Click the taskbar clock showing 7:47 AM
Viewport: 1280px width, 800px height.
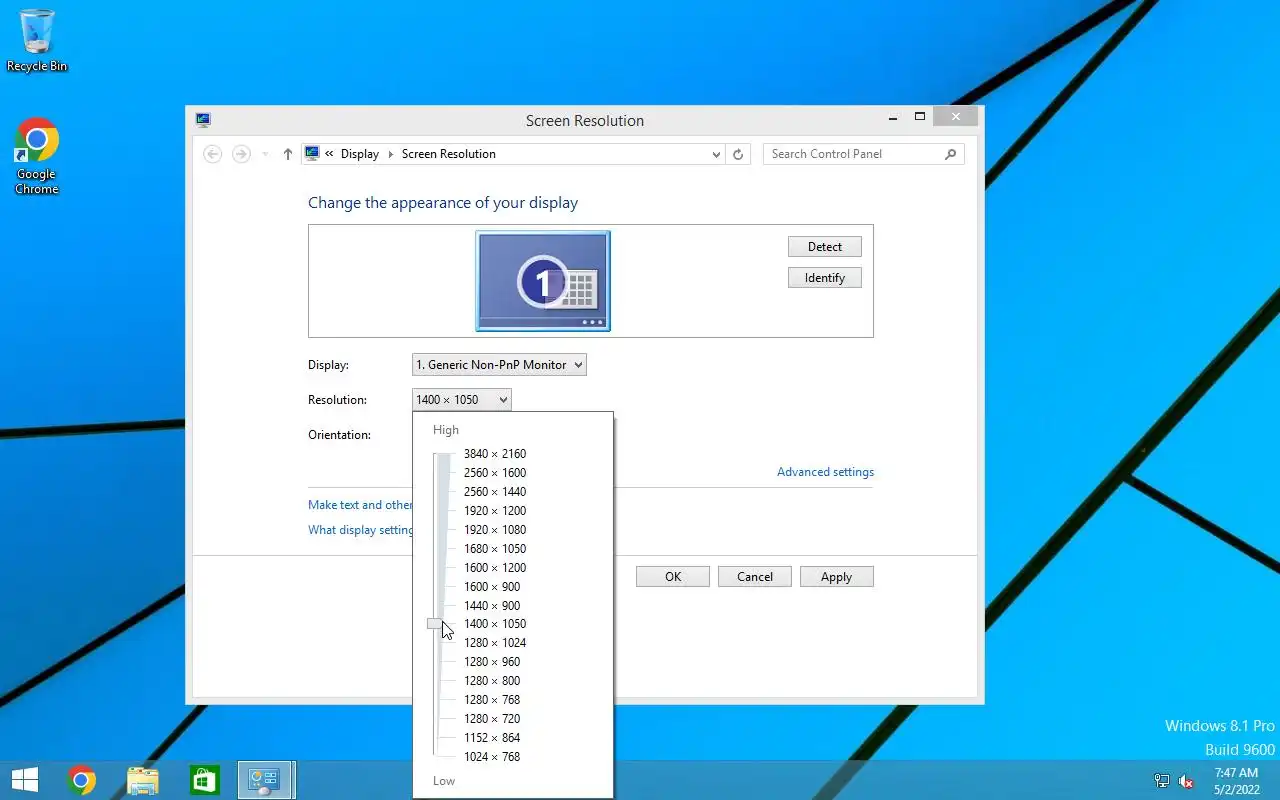pos(1236,781)
